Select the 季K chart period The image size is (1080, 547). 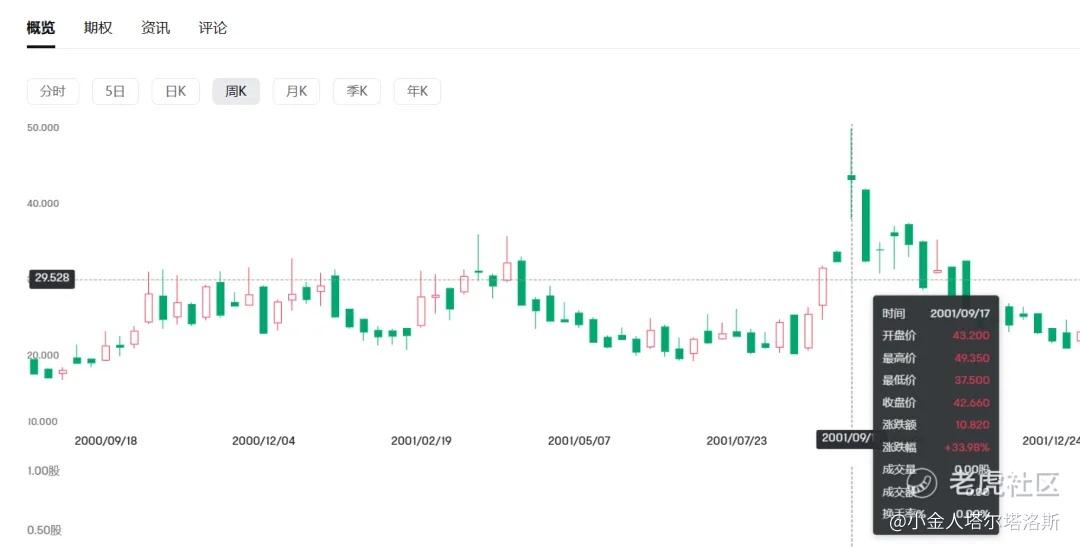[x=357, y=91]
